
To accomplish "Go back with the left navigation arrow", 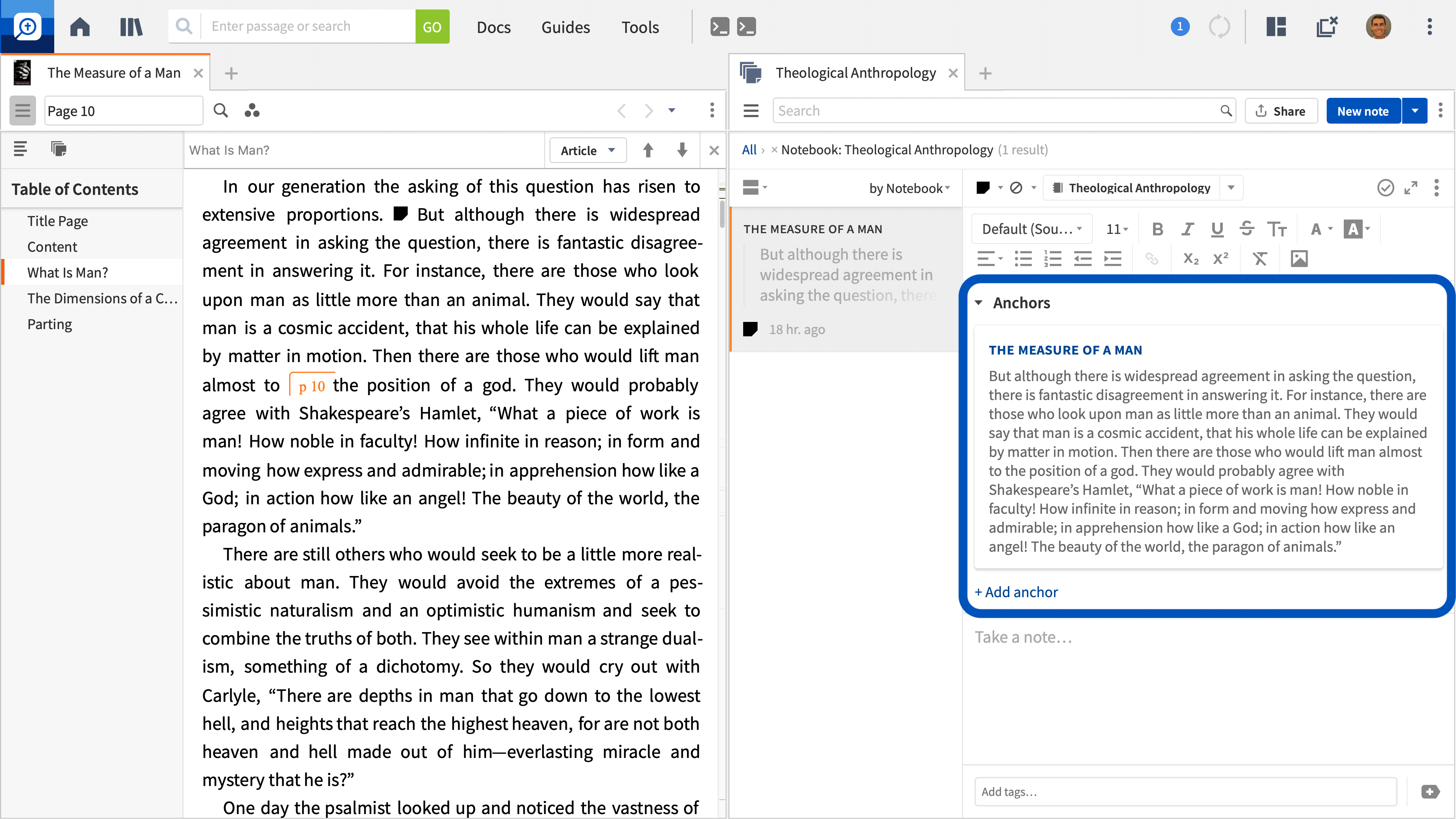I will tap(621, 110).
